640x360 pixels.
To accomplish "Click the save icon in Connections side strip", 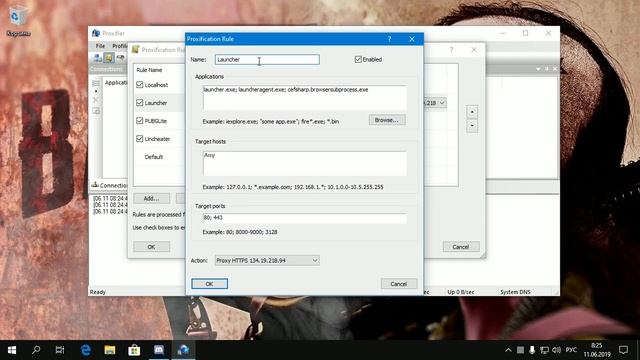I will [96, 111].
